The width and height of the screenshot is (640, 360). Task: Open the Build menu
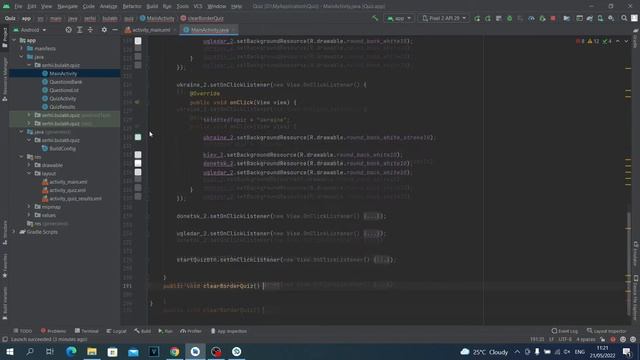[x=152, y=6]
